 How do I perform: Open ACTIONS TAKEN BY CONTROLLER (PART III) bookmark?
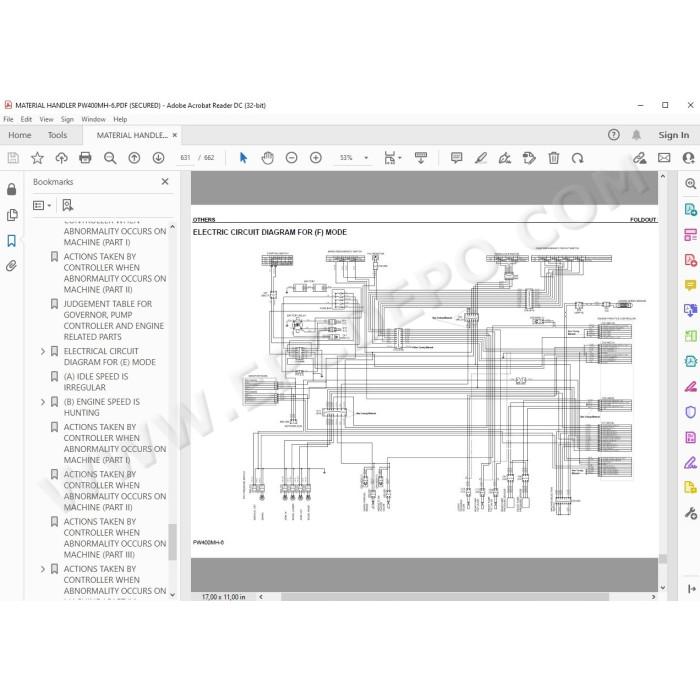pyautogui.click(x=115, y=538)
